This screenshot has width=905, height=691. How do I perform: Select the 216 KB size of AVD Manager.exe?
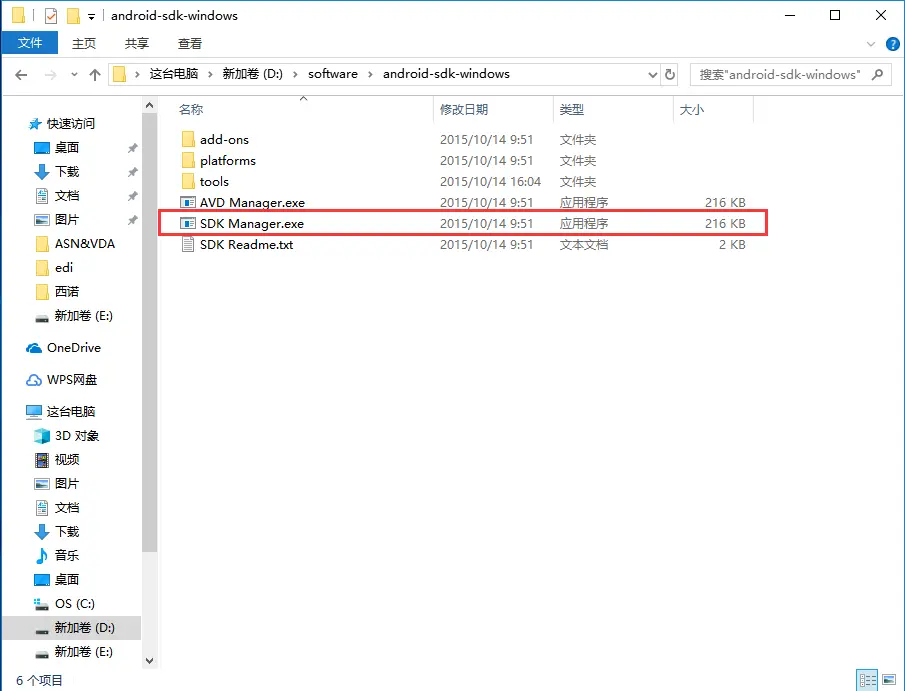click(725, 203)
